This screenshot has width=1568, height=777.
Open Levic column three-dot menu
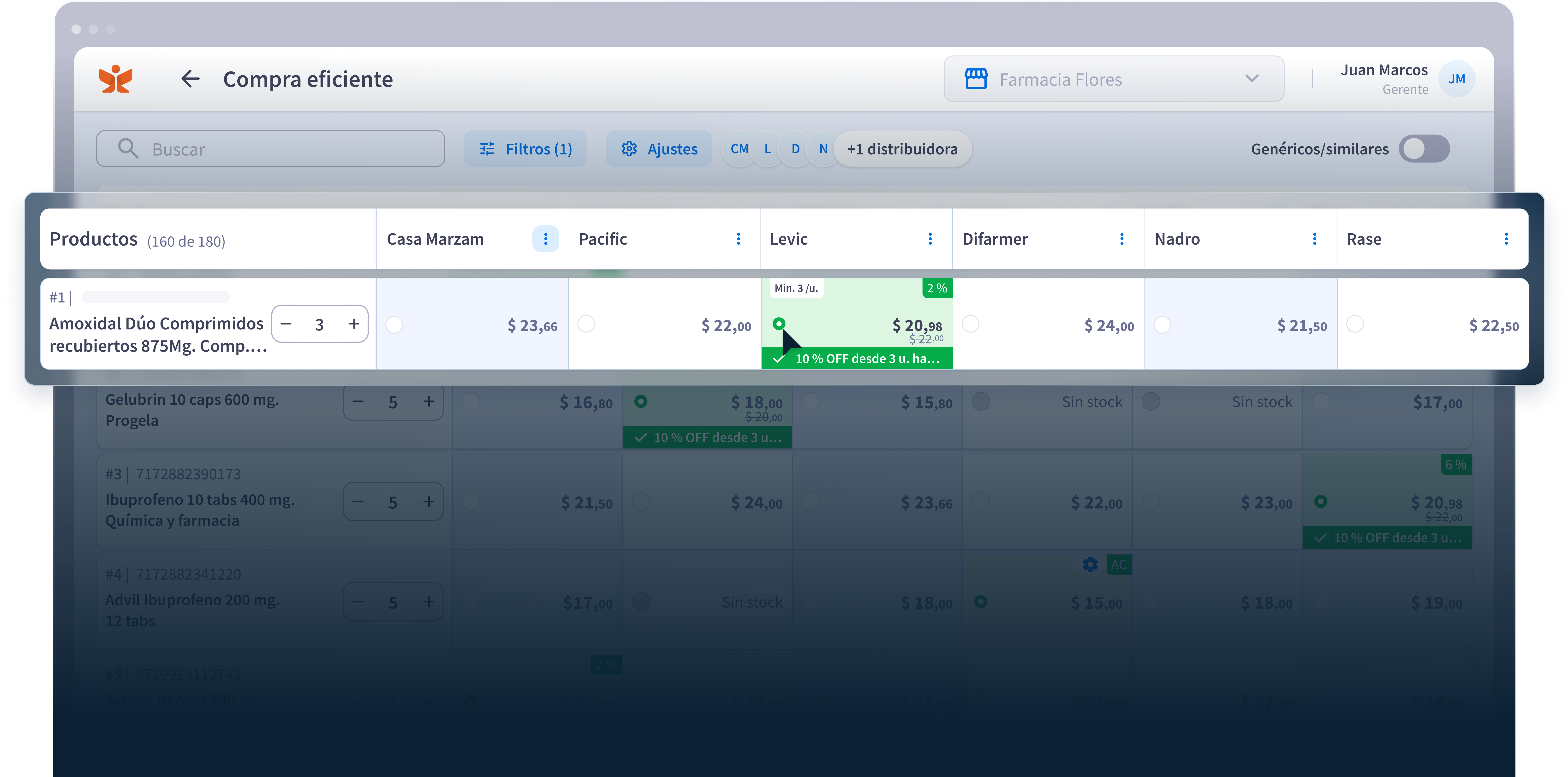pos(930,239)
